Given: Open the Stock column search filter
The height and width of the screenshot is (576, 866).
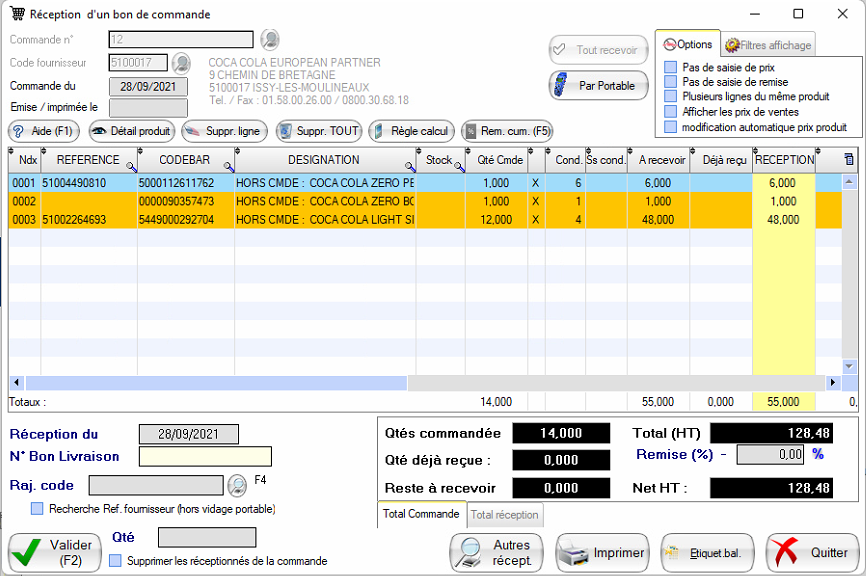Looking at the screenshot, I should (x=458, y=166).
